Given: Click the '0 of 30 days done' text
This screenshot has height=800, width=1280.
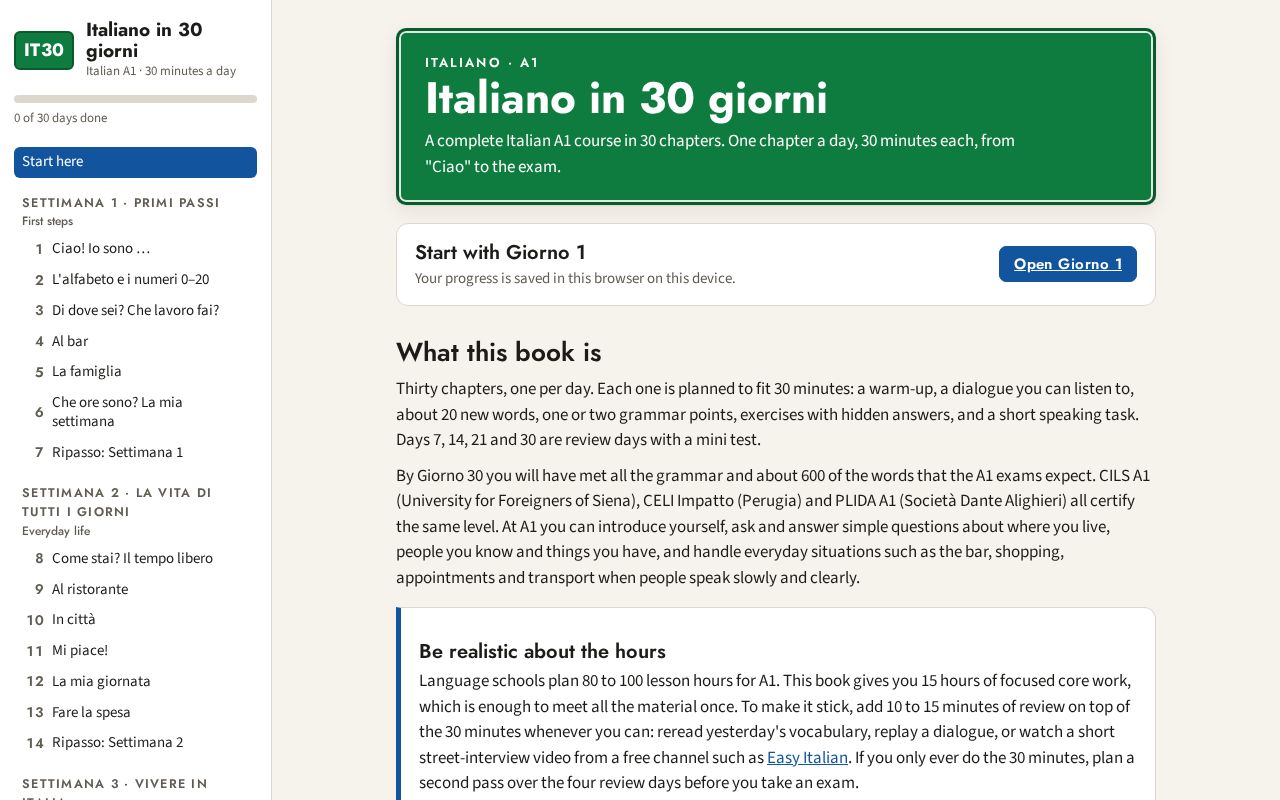Looking at the screenshot, I should tap(60, 118).
